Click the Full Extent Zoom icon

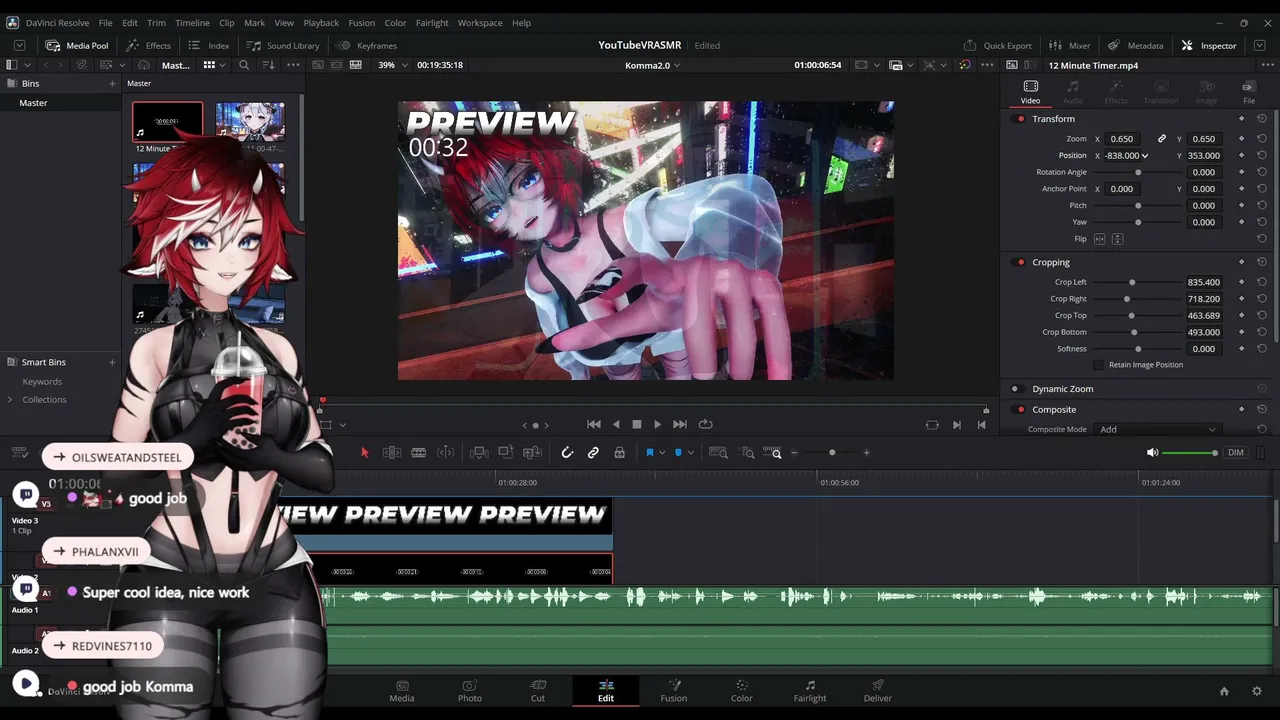718,453
